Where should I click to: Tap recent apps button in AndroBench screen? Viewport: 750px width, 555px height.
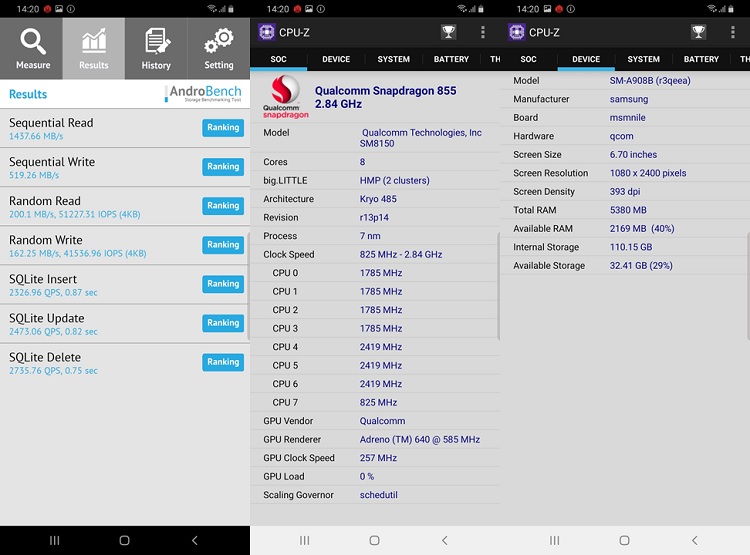(x=55, y=541)
